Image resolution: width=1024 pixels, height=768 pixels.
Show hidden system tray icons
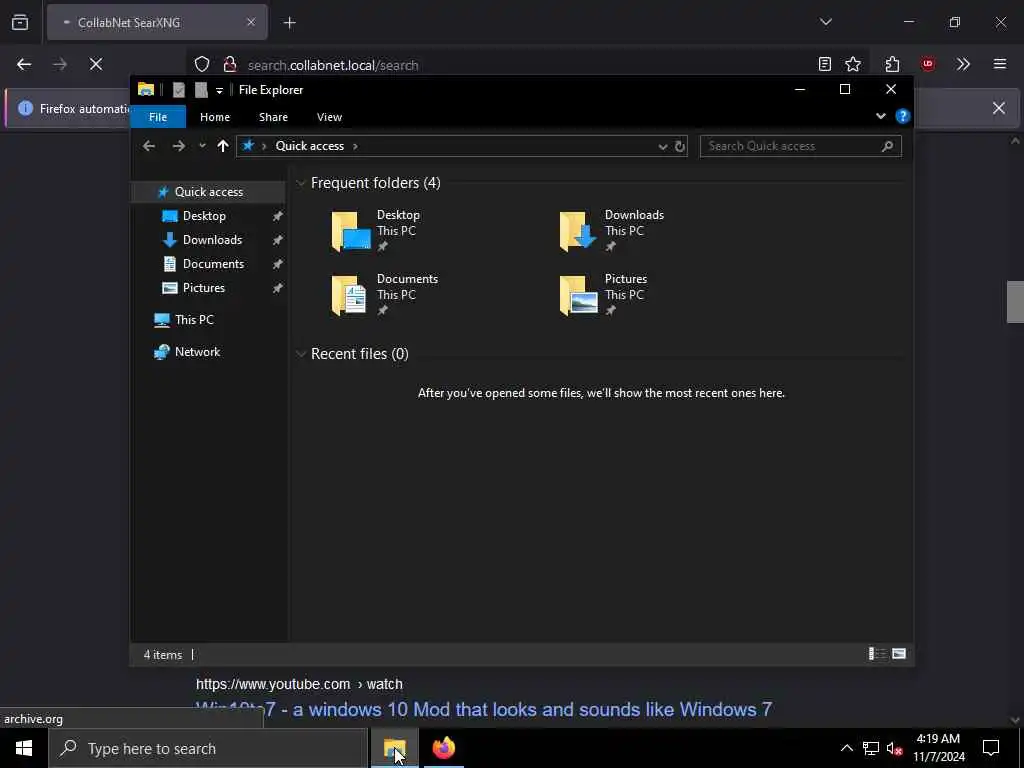coord(846,748)
